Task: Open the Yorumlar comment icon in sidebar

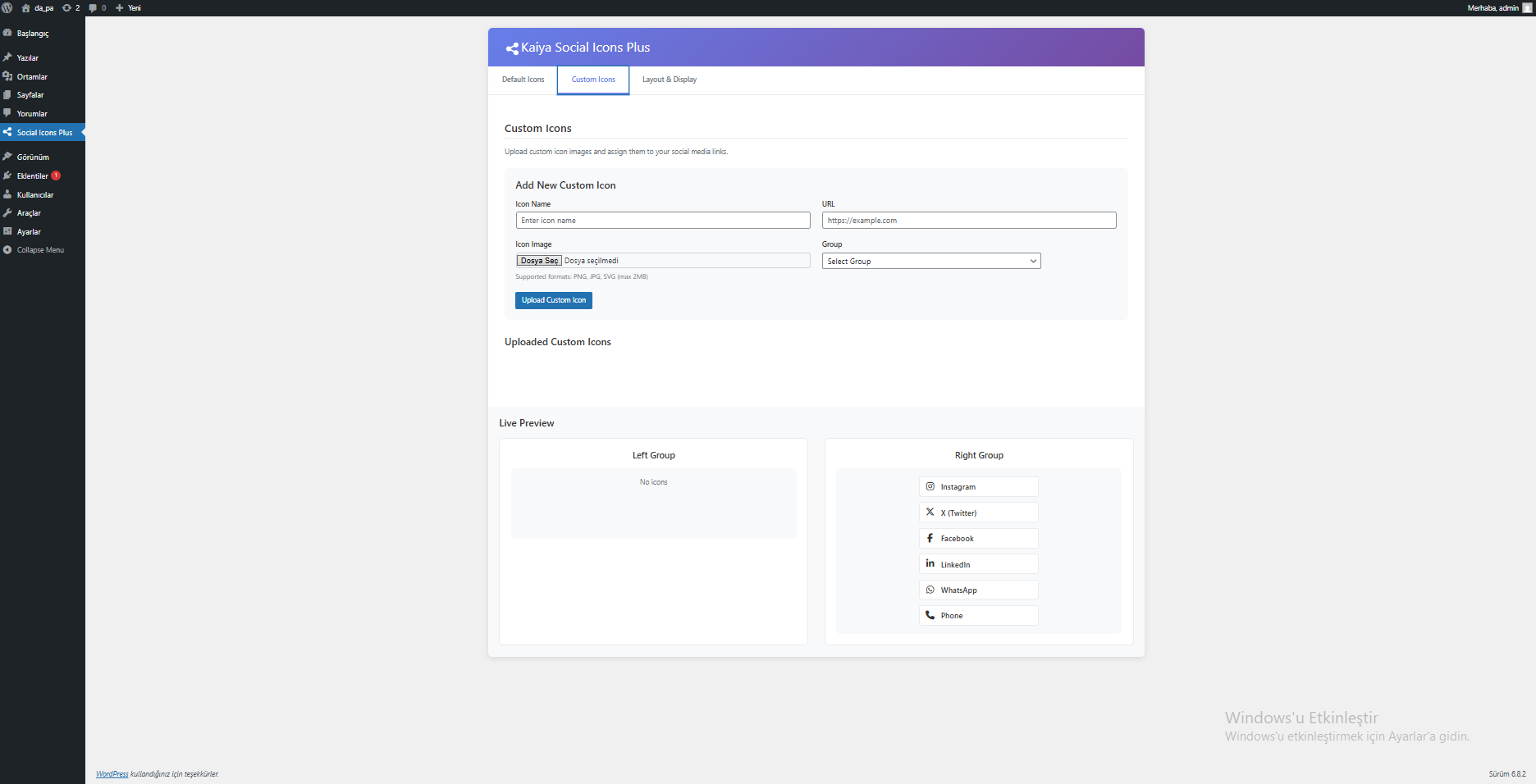Action: (x=7, y=113)
